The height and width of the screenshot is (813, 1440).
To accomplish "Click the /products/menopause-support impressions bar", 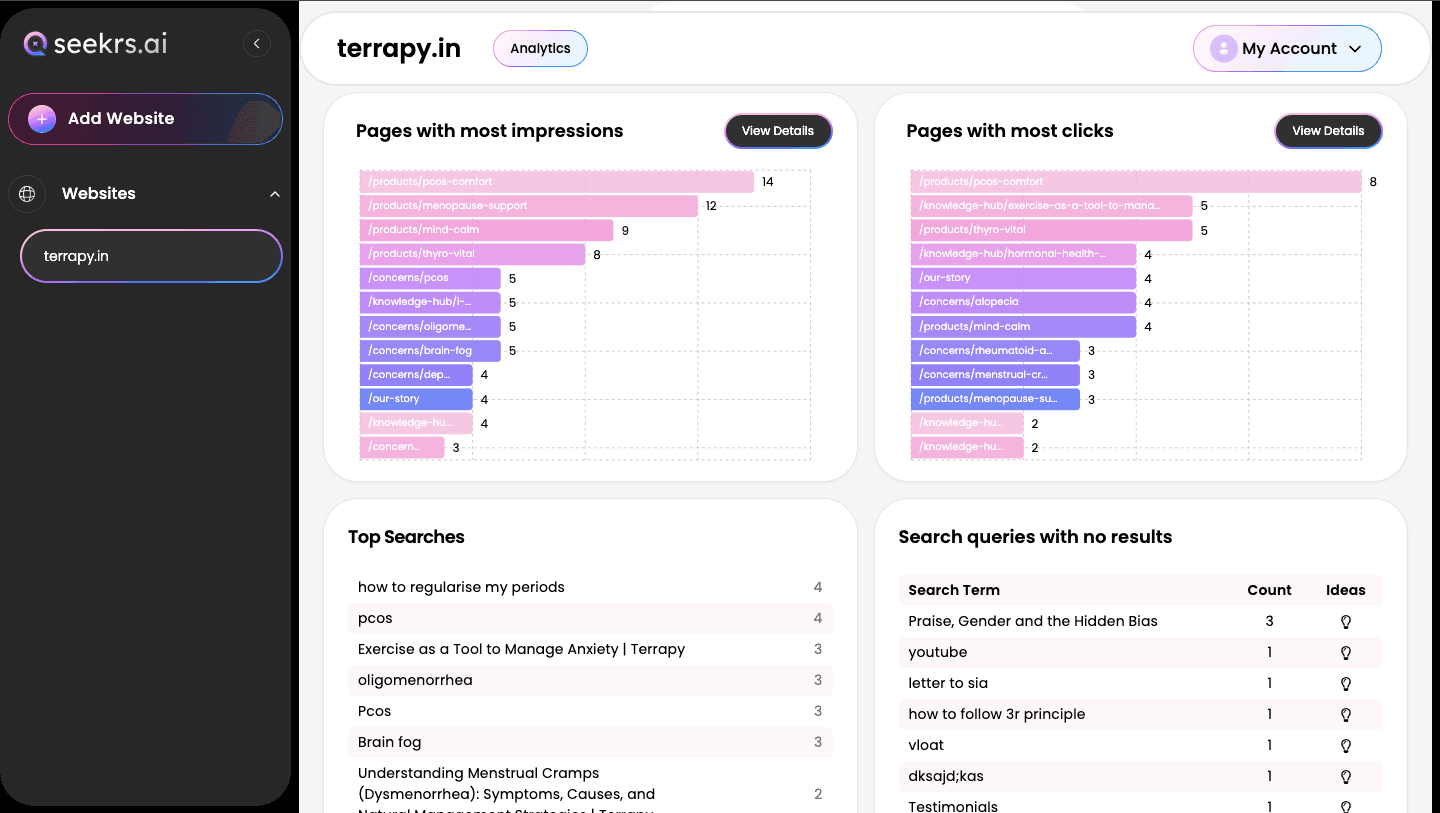I will (529, 206).
